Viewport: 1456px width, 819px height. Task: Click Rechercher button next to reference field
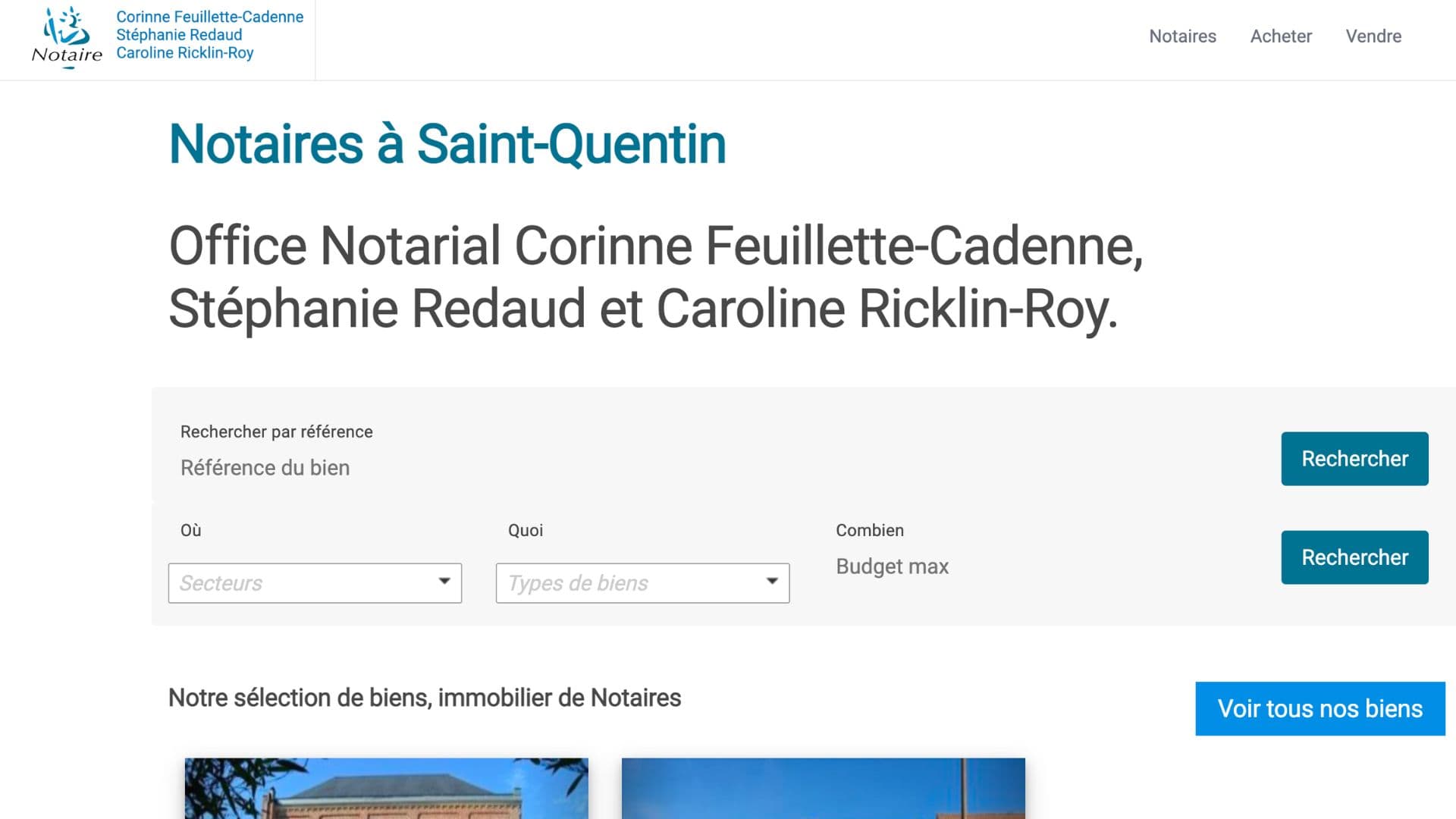pos(1354,459)
